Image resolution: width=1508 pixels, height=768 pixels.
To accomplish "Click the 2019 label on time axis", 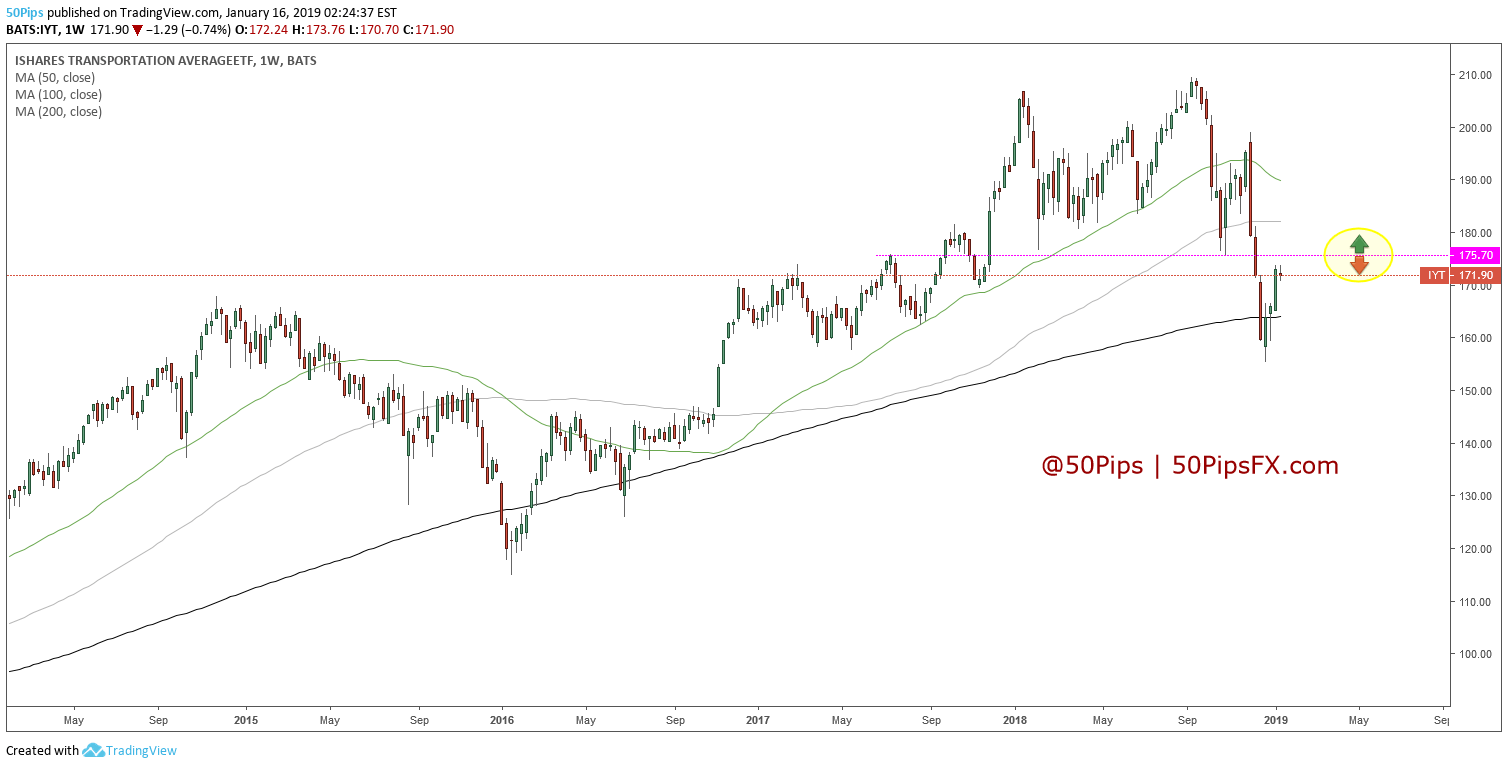I will [x=1275, y=719].
